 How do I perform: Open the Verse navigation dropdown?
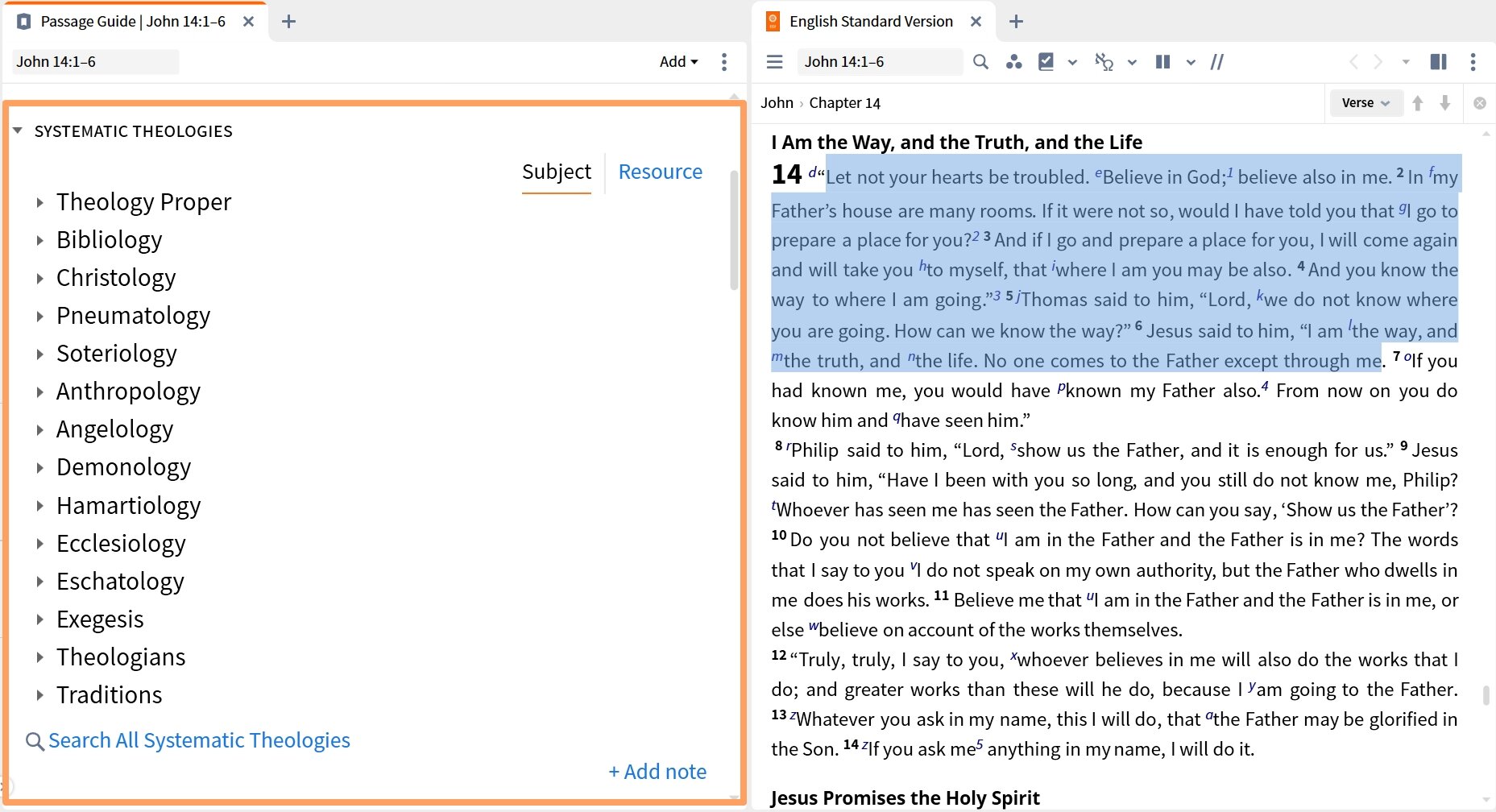pos(1365,103)
